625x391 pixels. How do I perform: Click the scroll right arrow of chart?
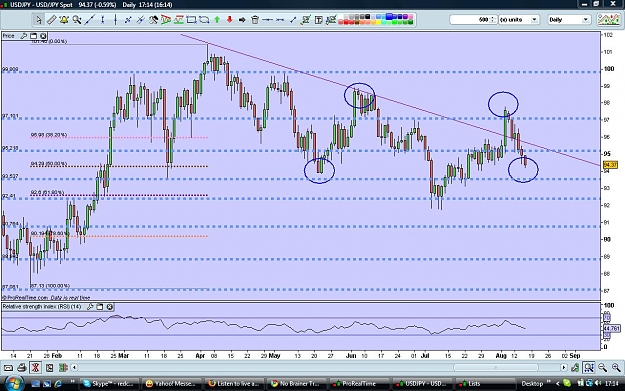click(x=563, y=367)
